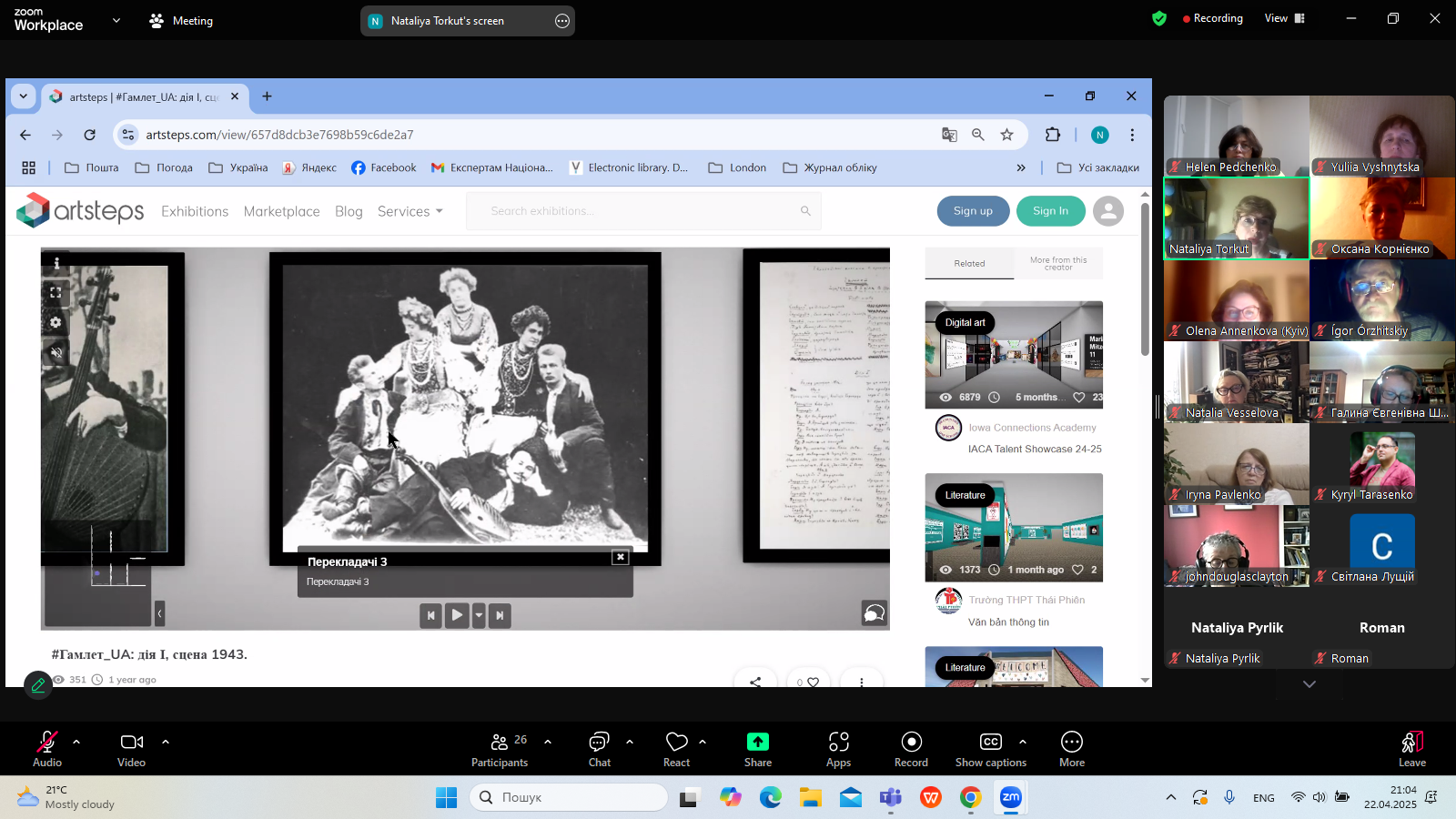Open the exhibition chat bubble icon
The height and width of the screenshot is (819, 1456).
[x=874, y=613]
